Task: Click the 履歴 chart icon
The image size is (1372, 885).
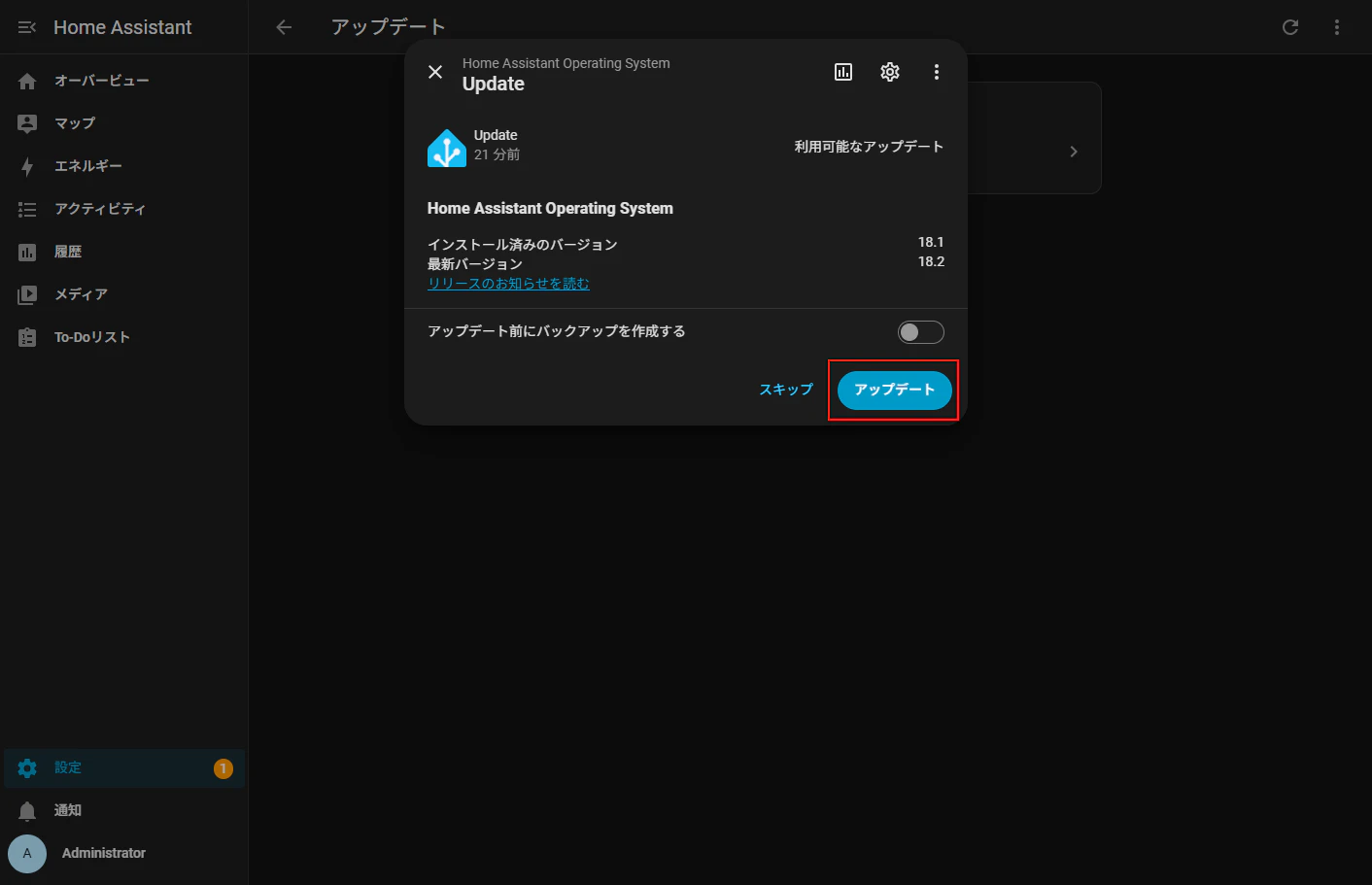Action: pos(27,252)
